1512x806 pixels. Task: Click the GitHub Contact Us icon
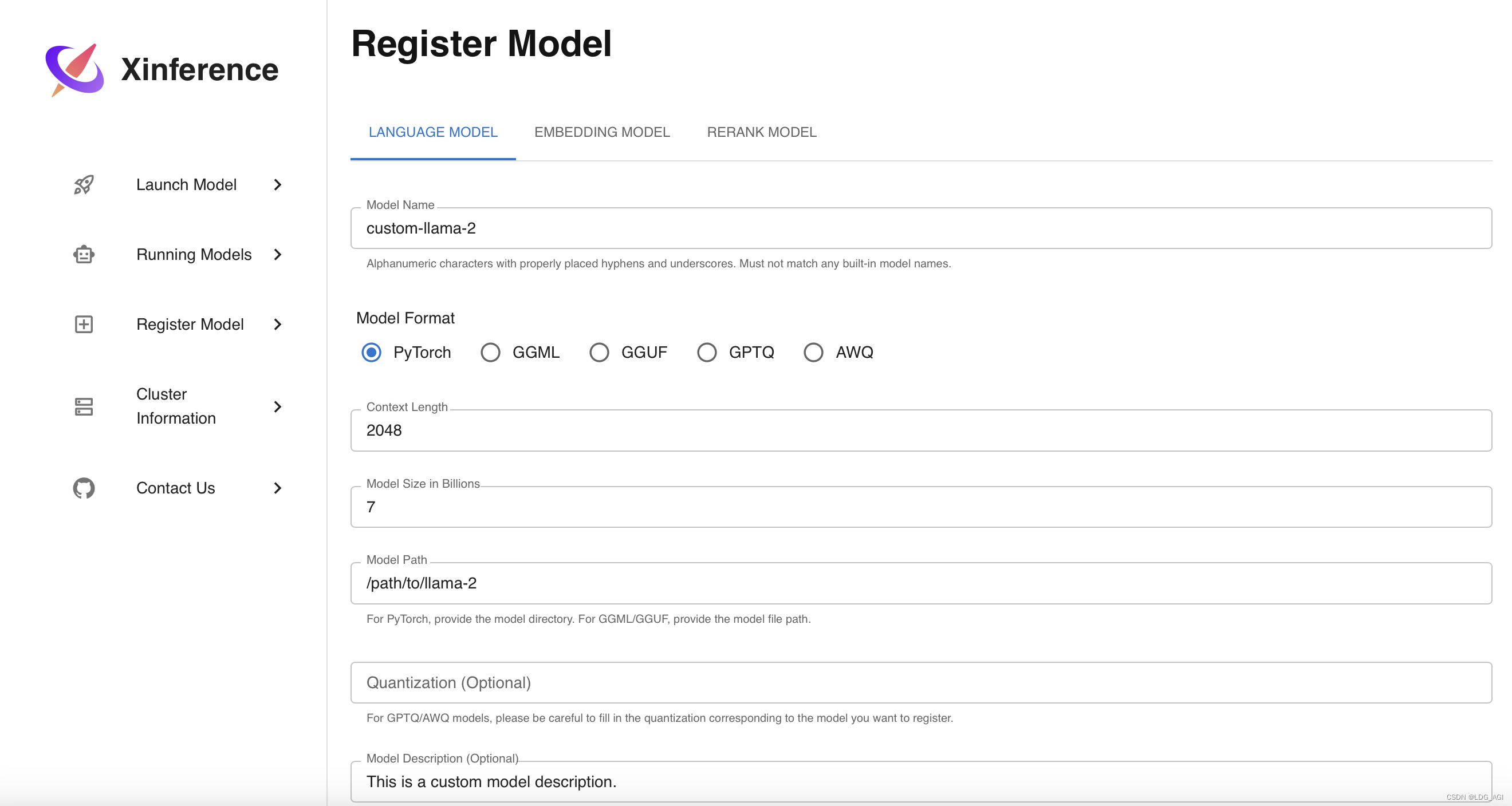click(83, 488)
